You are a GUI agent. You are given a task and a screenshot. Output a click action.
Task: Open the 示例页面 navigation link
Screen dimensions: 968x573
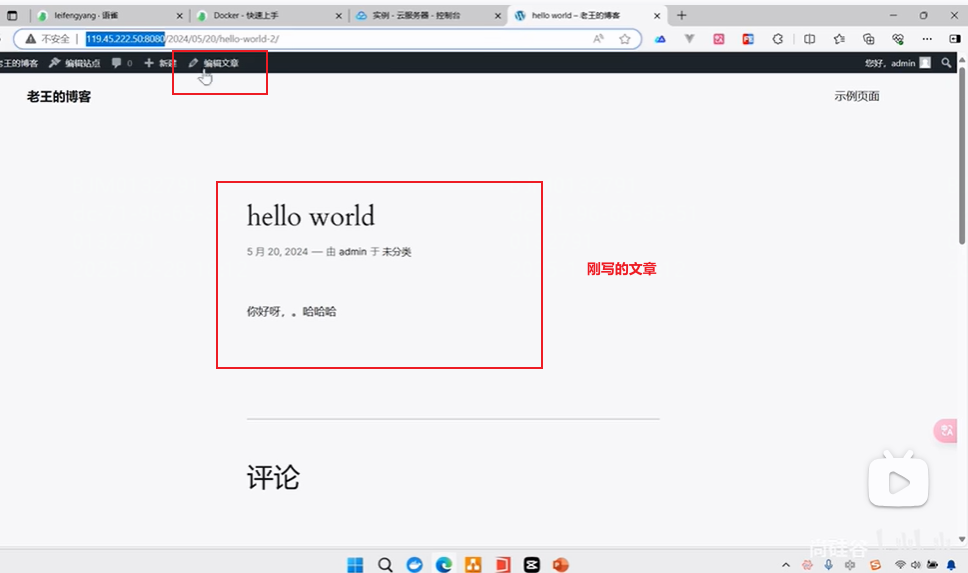[x=857, y=96]
